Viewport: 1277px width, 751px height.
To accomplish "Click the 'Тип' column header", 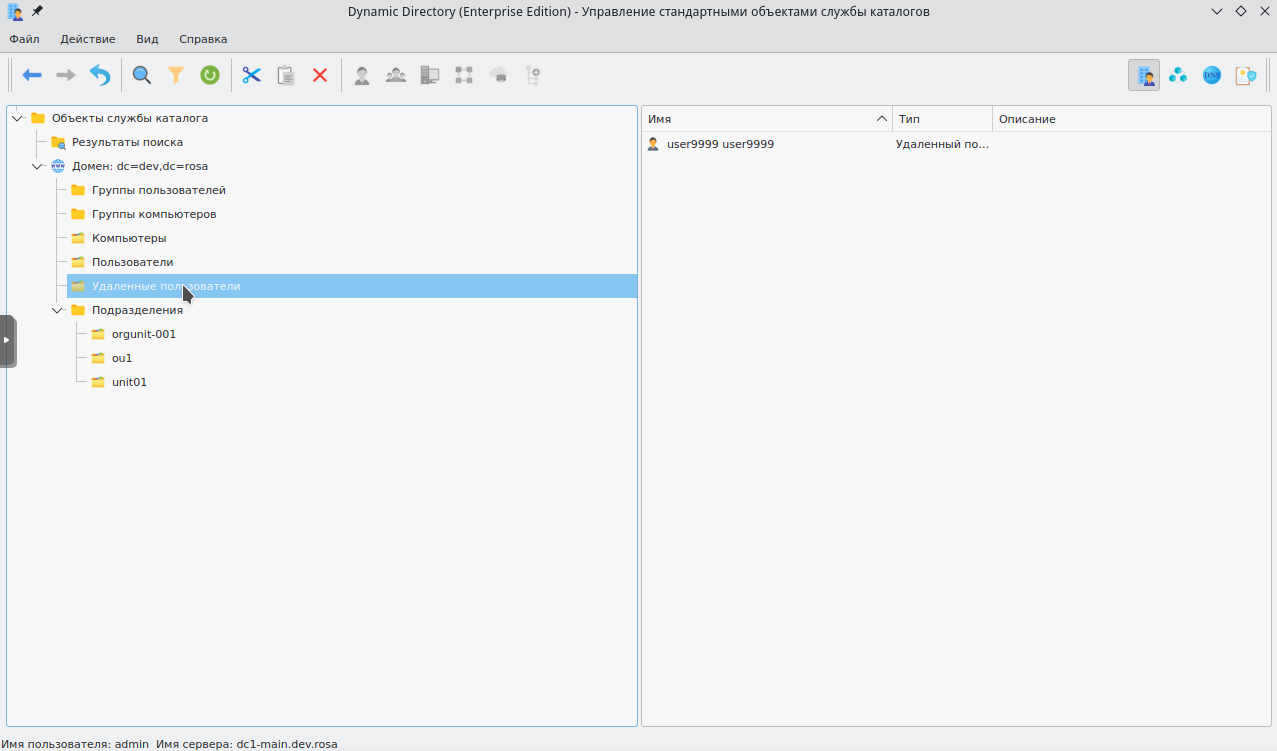I will (940, 119).
